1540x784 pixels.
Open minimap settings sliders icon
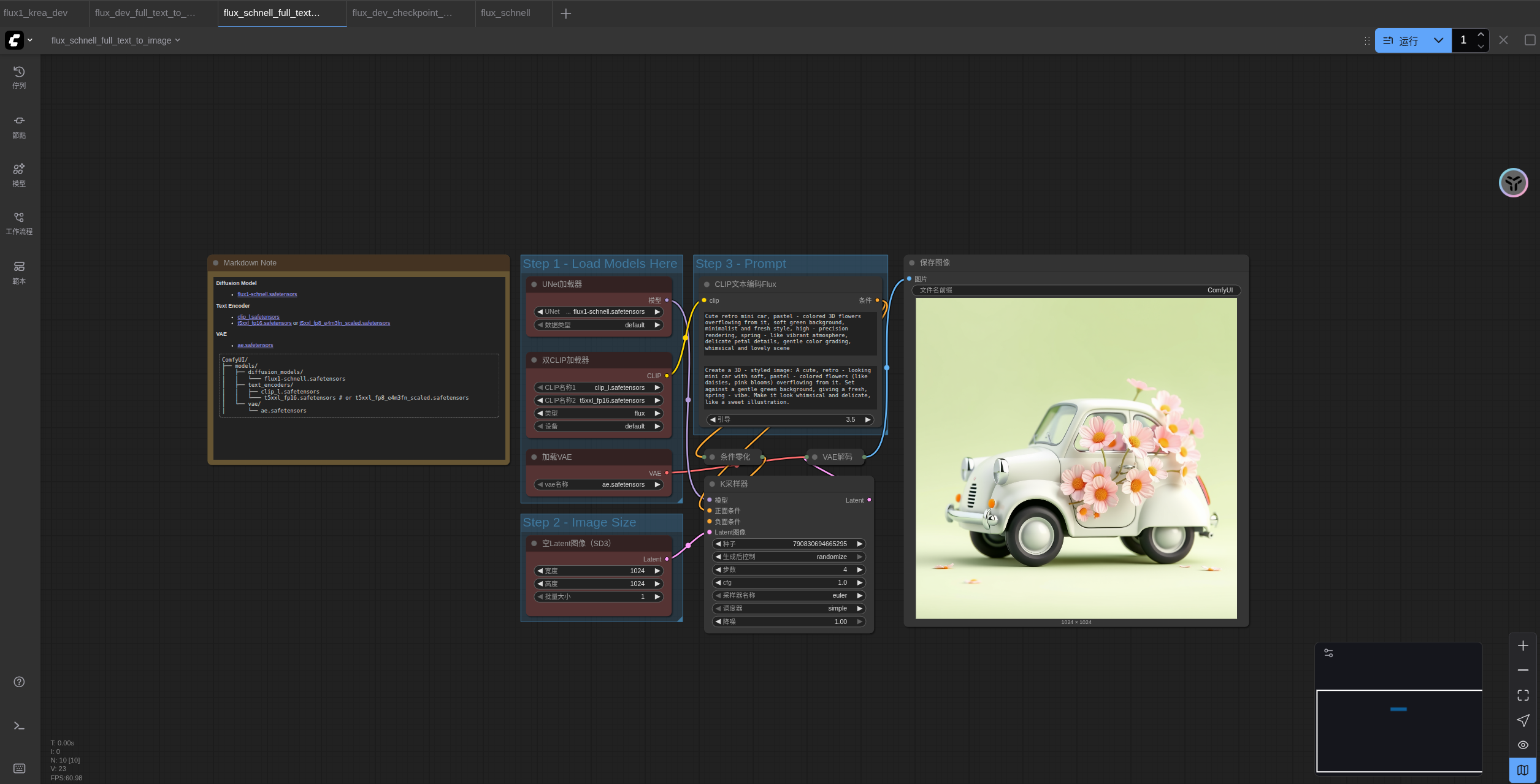tap(1328, 653)
